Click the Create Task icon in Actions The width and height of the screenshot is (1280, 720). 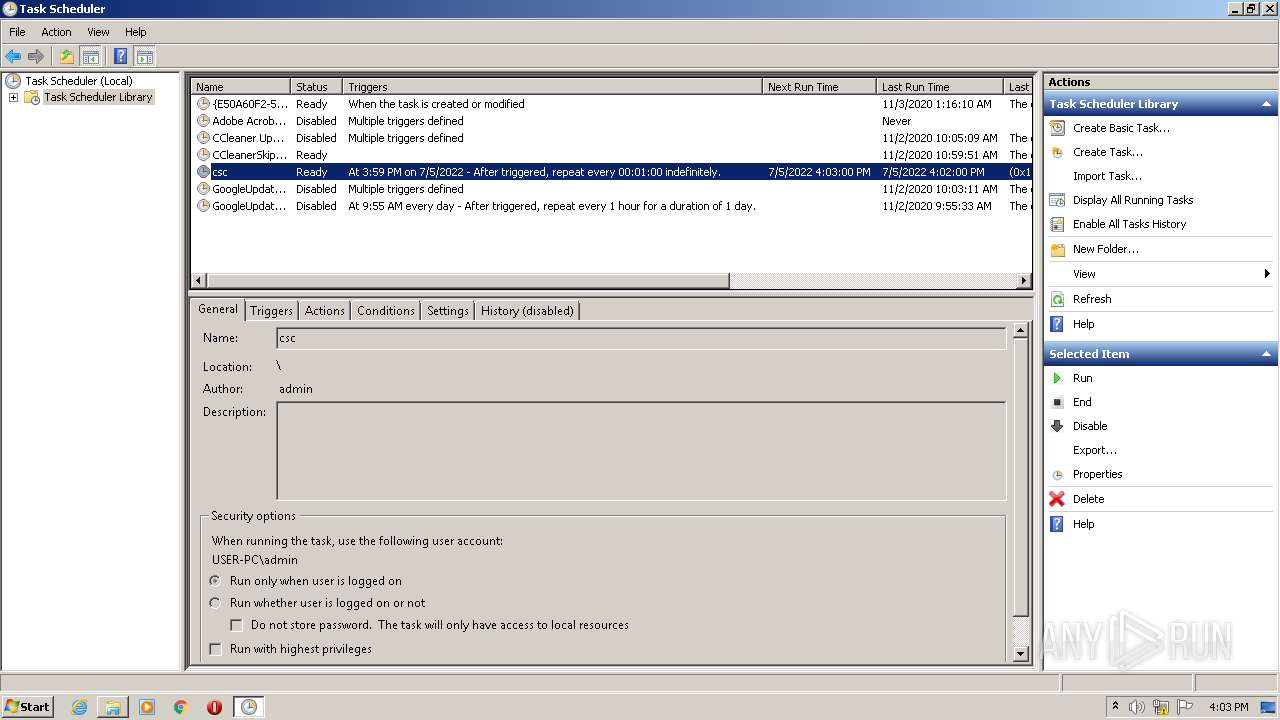[1057, 152]
